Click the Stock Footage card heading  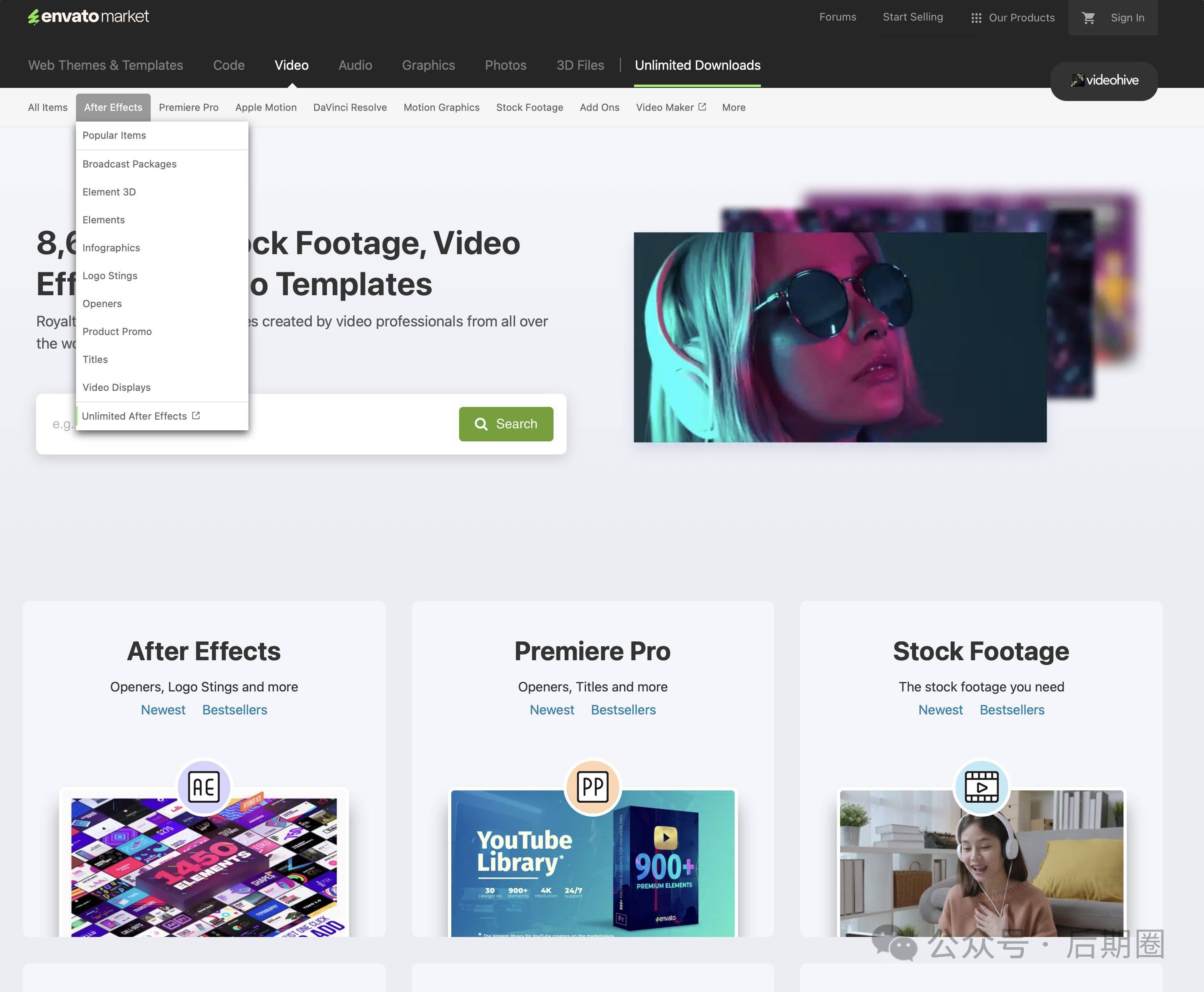(x=981, y=652)
